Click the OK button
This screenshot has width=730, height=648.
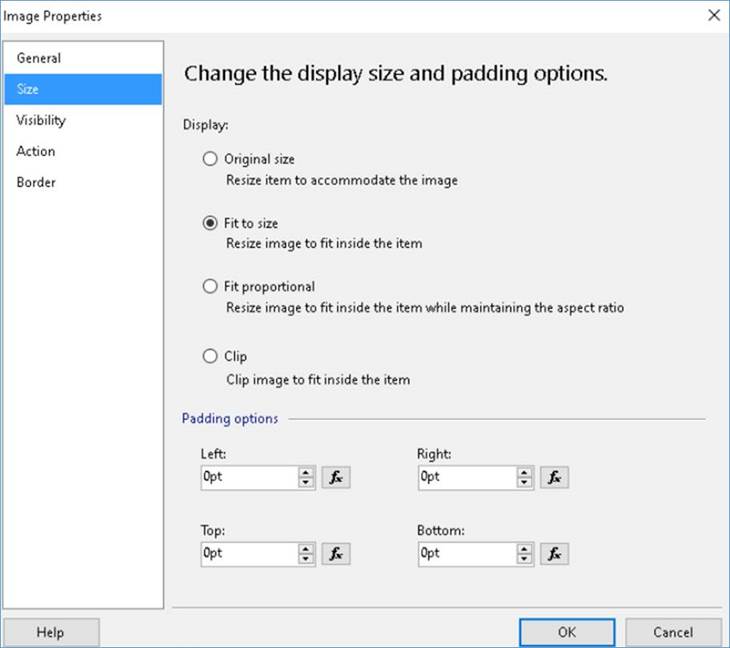point(567,632)
